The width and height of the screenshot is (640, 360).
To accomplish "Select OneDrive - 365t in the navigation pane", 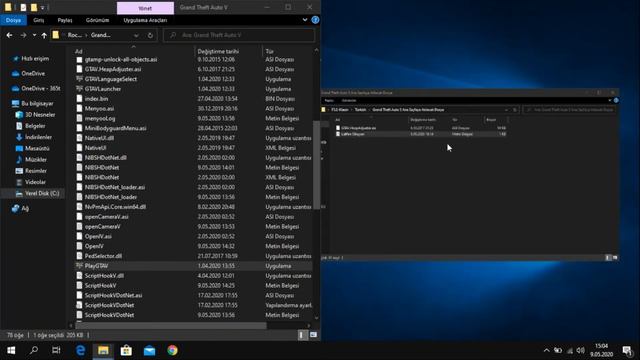I will (41, 88).
